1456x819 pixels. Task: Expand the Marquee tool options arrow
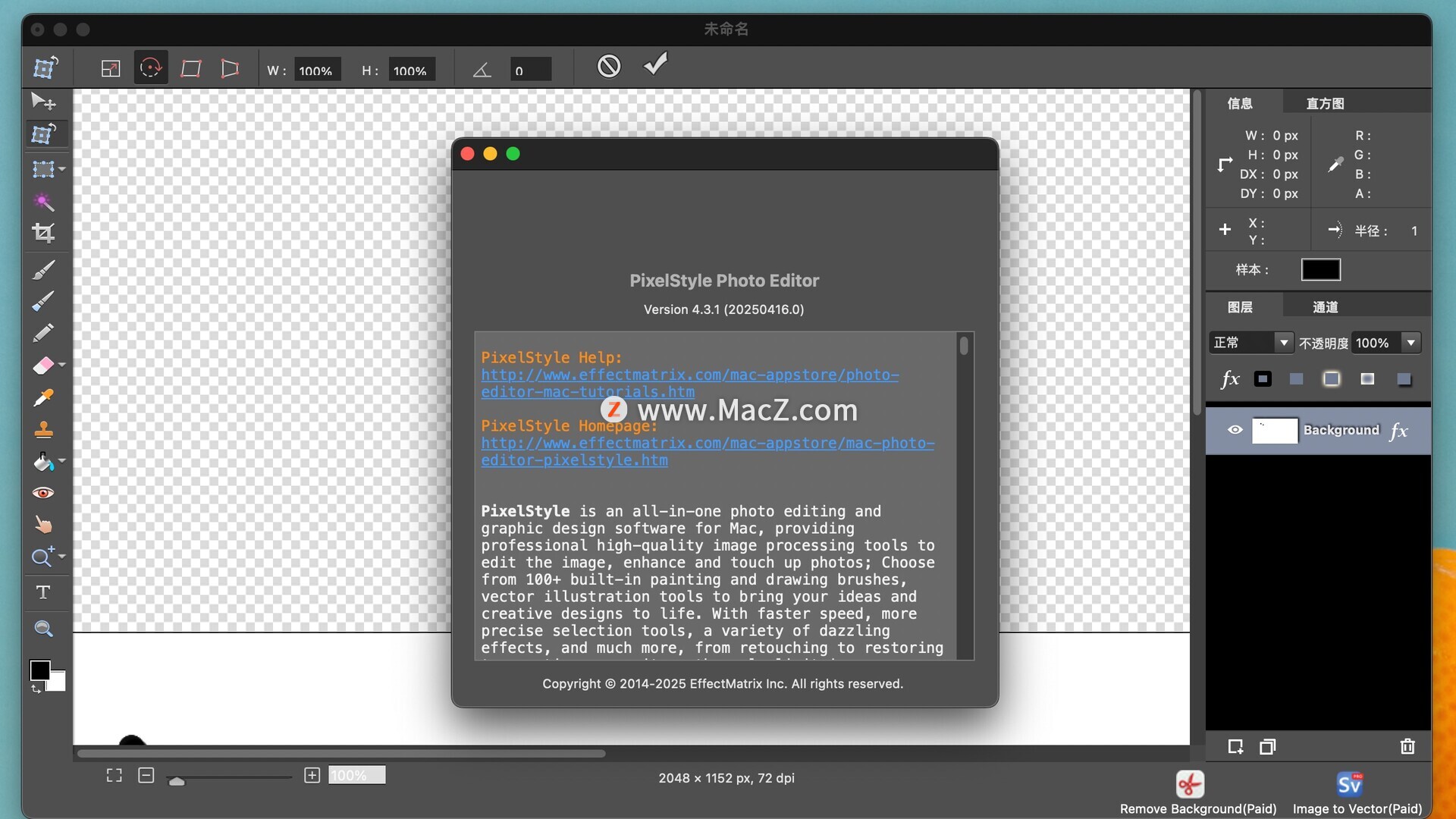62,169
